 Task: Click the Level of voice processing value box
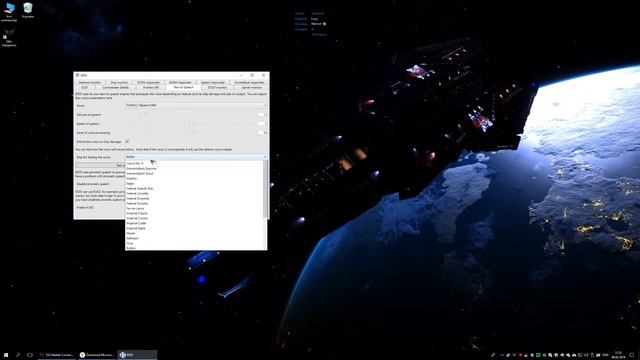tap(261, 133)
